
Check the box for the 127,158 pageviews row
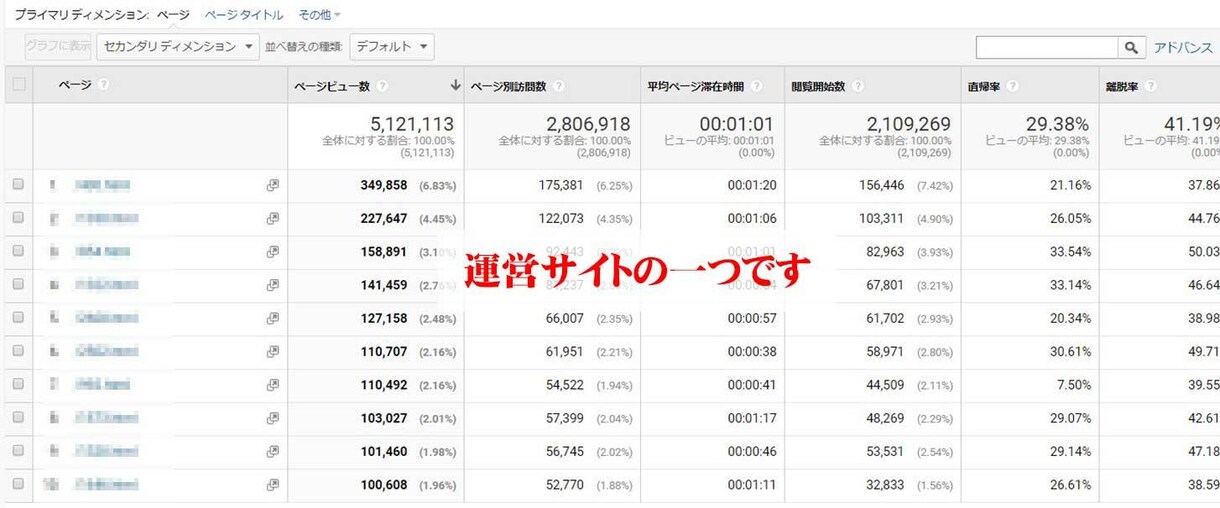coord(18,318)
